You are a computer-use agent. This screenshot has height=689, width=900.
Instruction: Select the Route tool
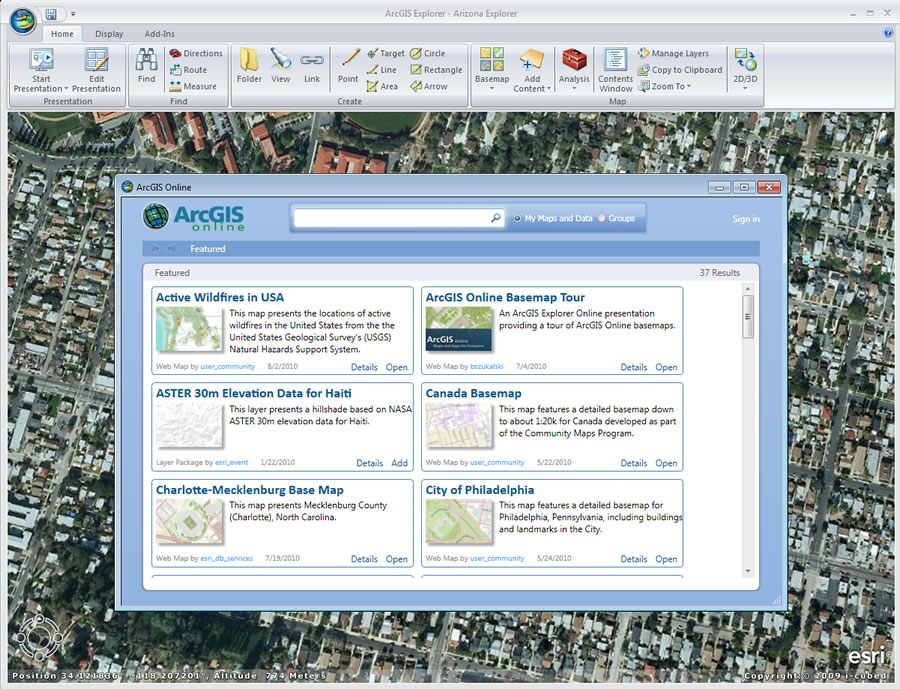pyautogui.click(x=188, y=70)
